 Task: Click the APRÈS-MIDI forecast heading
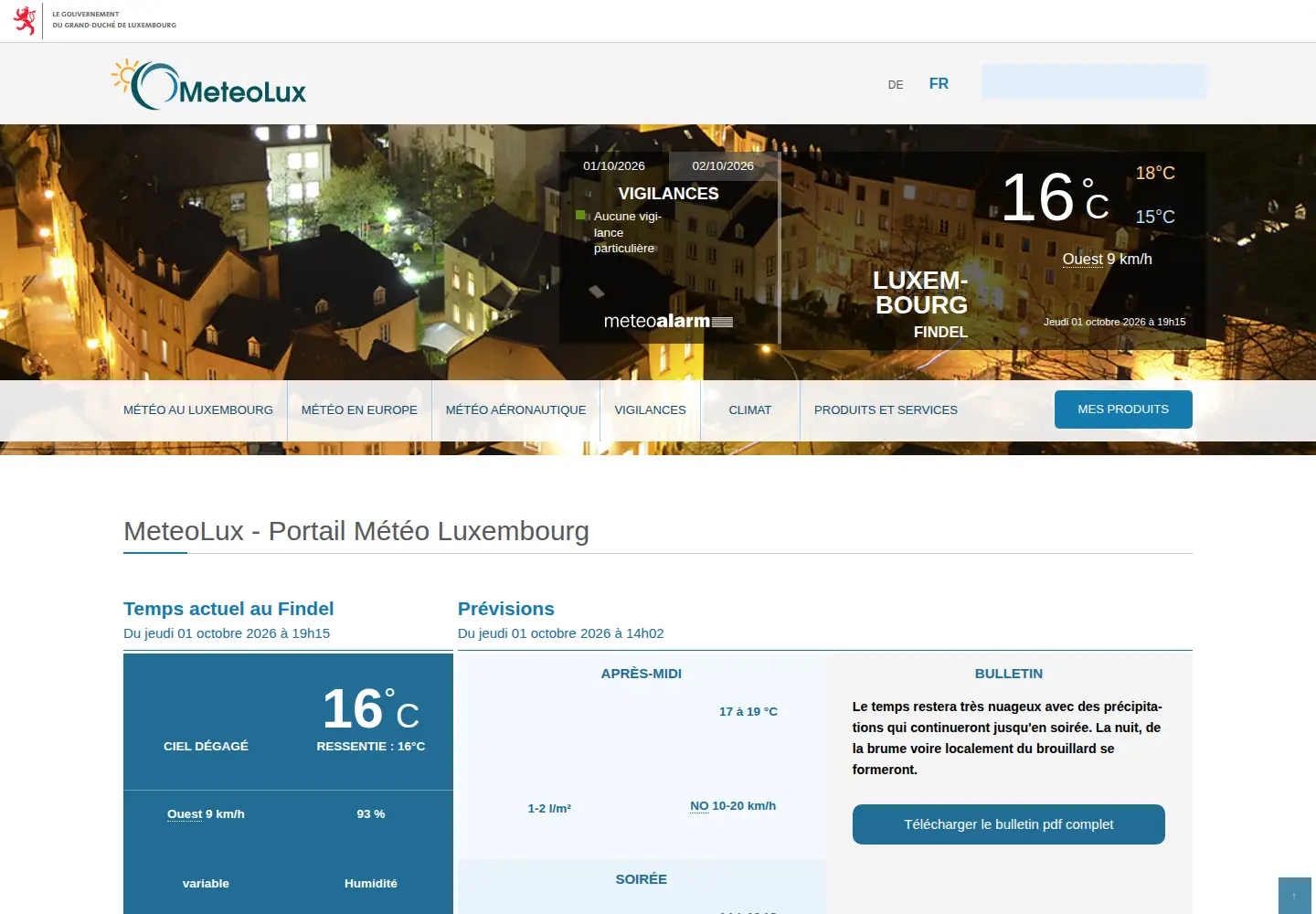(x=642, y=674)
